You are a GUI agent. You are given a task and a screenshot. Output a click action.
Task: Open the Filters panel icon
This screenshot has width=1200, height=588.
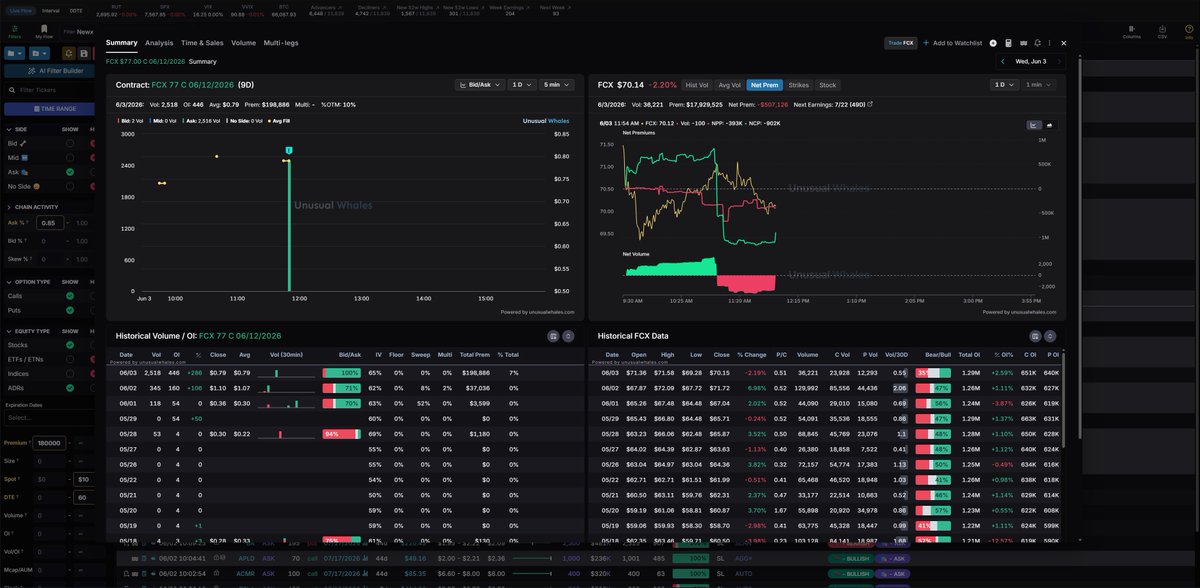point(14,29)
